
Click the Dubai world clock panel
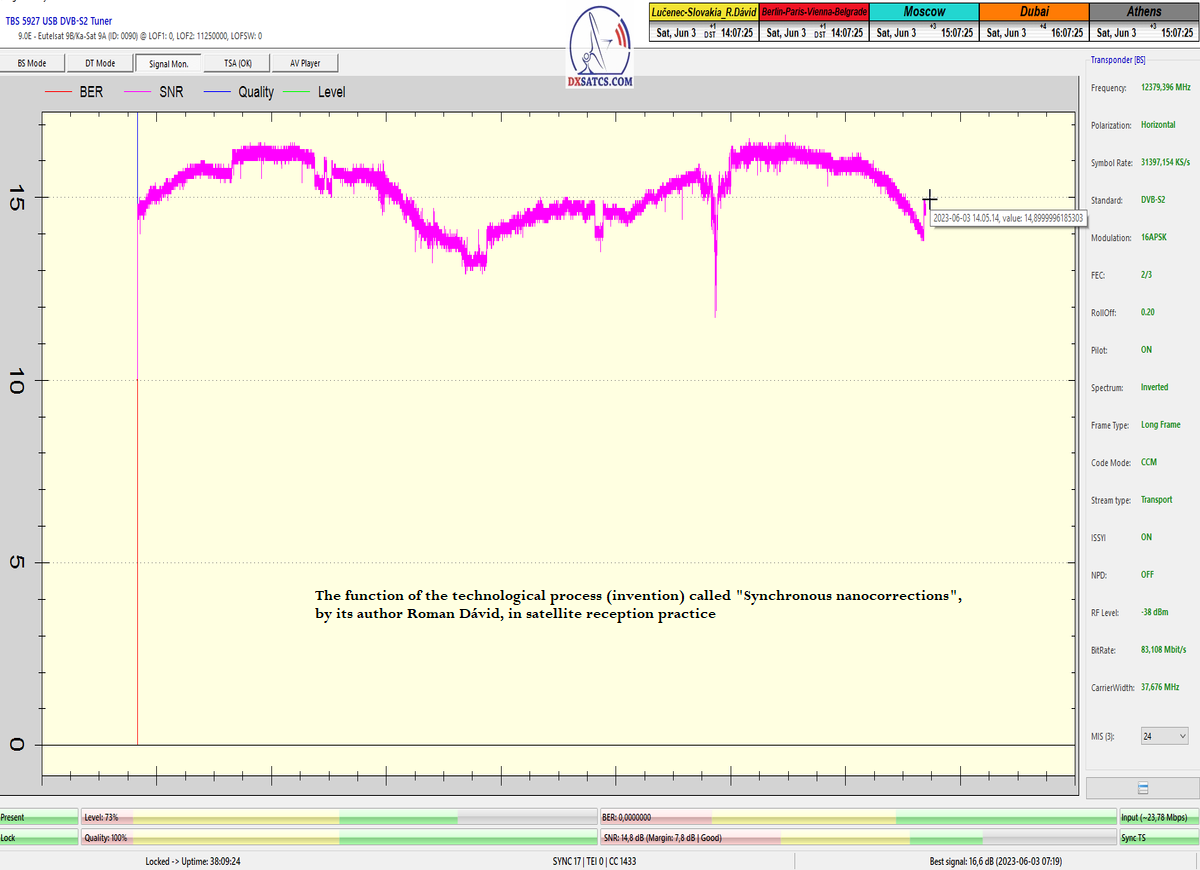tap(1034, 22)
